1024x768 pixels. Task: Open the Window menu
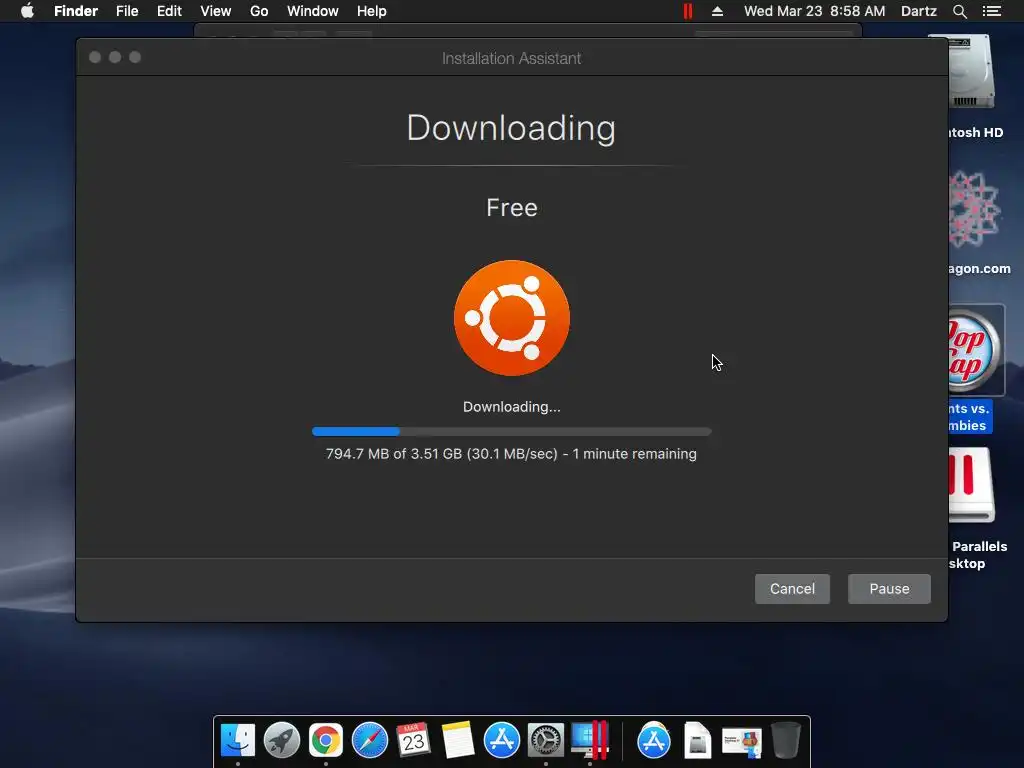313,11
